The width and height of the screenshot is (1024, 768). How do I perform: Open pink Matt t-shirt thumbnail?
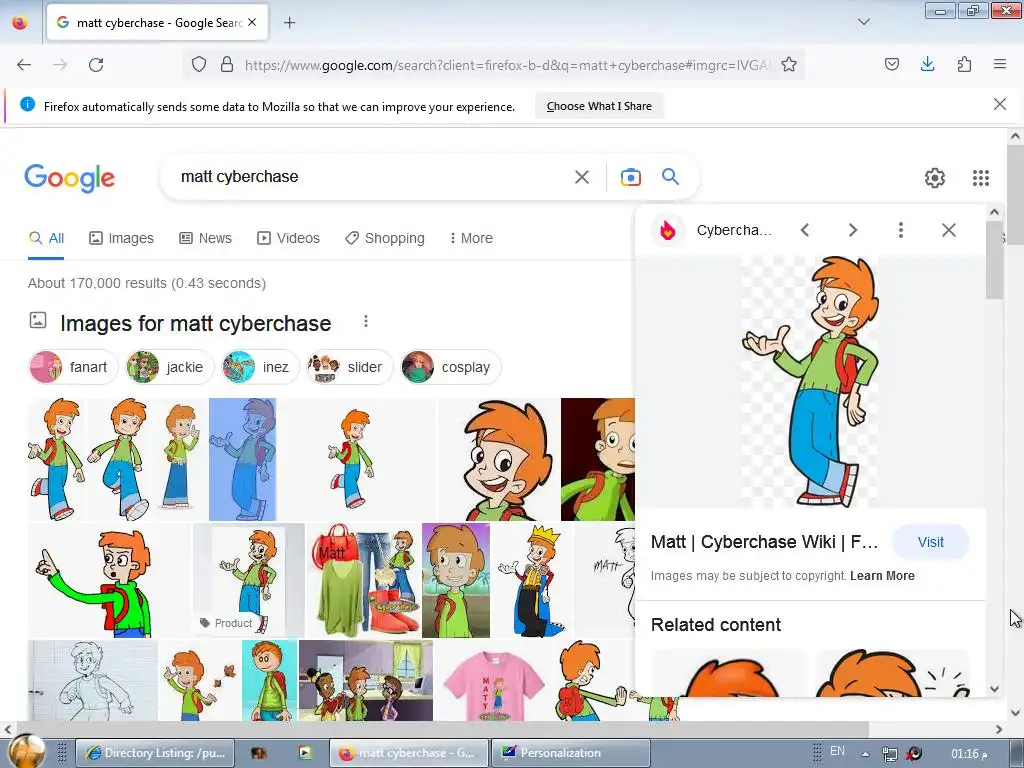point(493,680)
